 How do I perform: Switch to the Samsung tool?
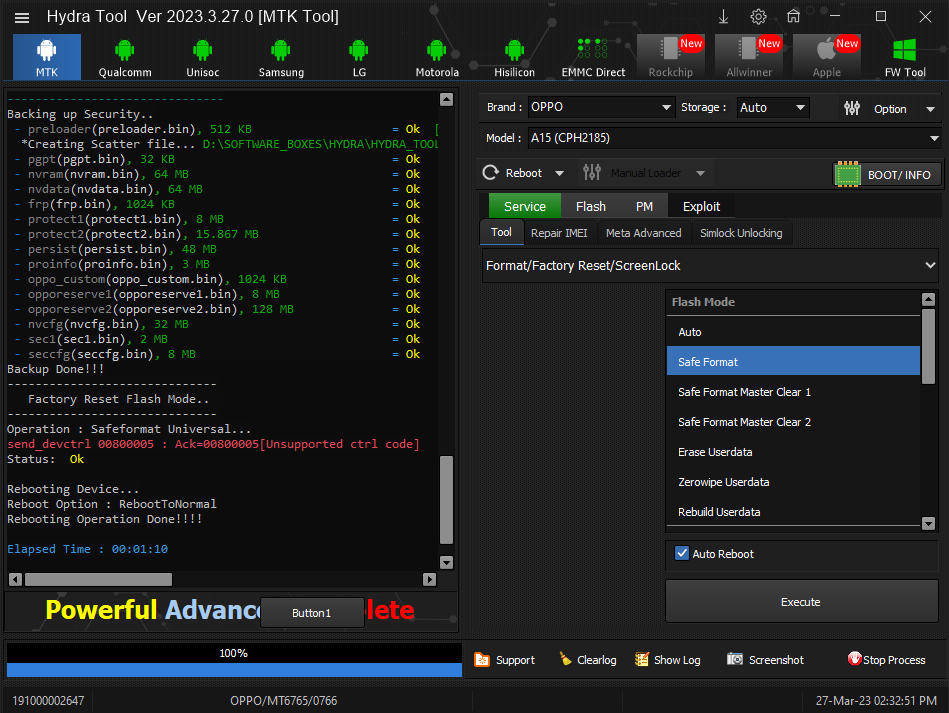click(281, 57)
